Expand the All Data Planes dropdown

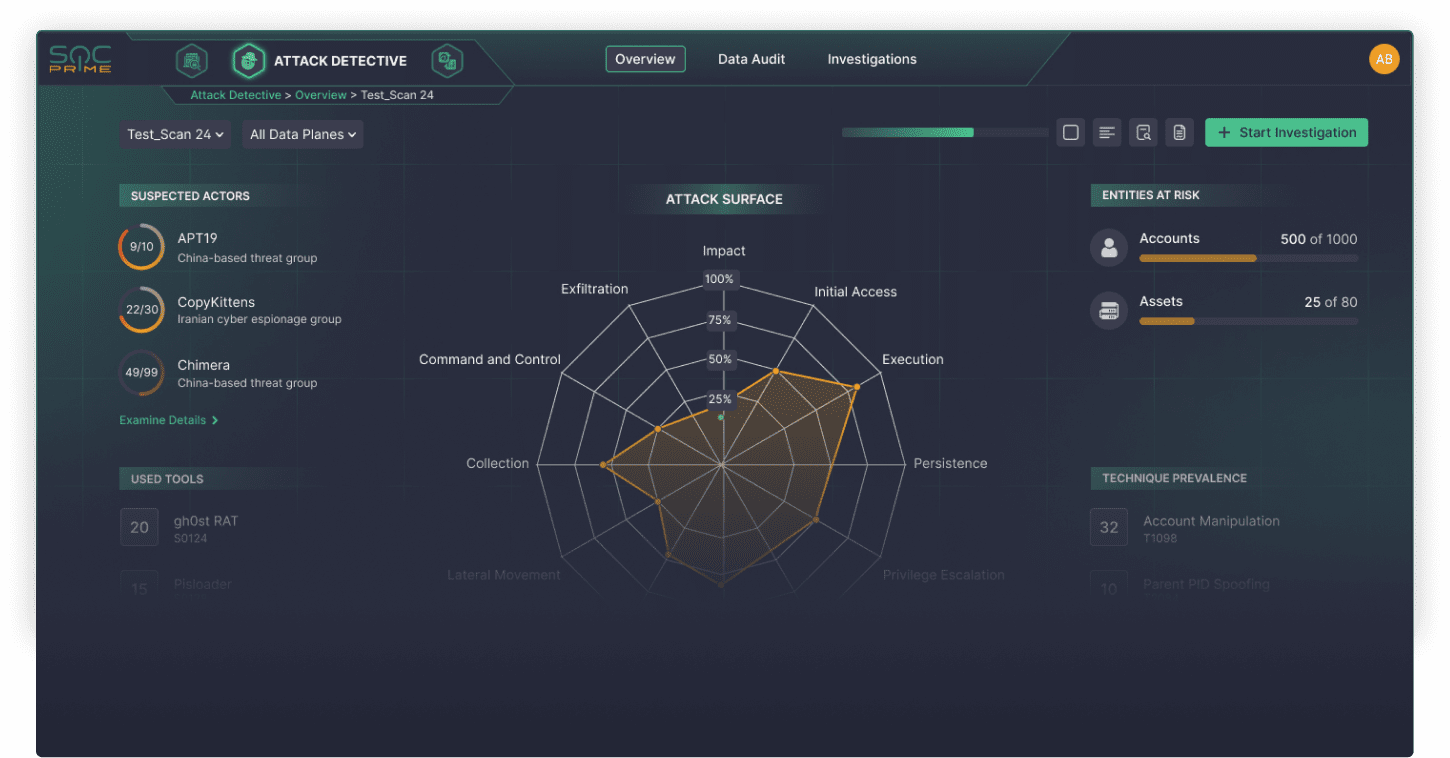tap(302, 134)
